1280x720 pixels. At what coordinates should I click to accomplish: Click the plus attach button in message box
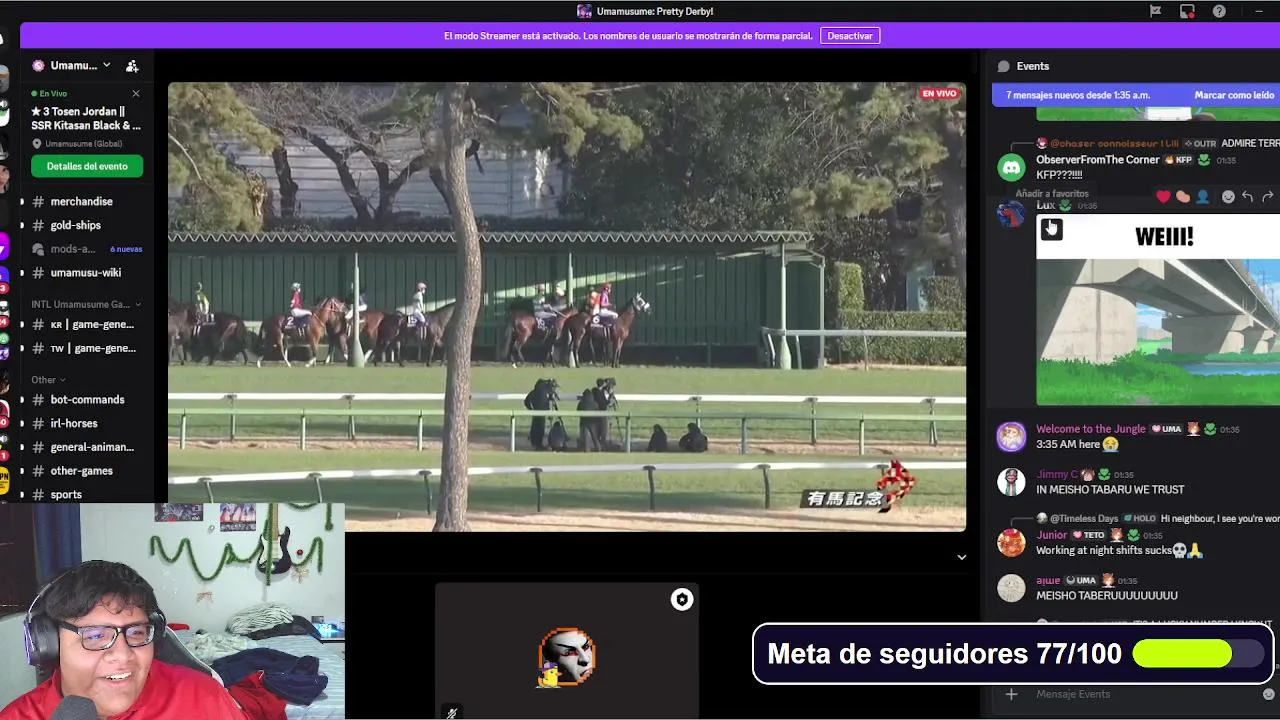pyautogui.click(x=1011, y=694)
